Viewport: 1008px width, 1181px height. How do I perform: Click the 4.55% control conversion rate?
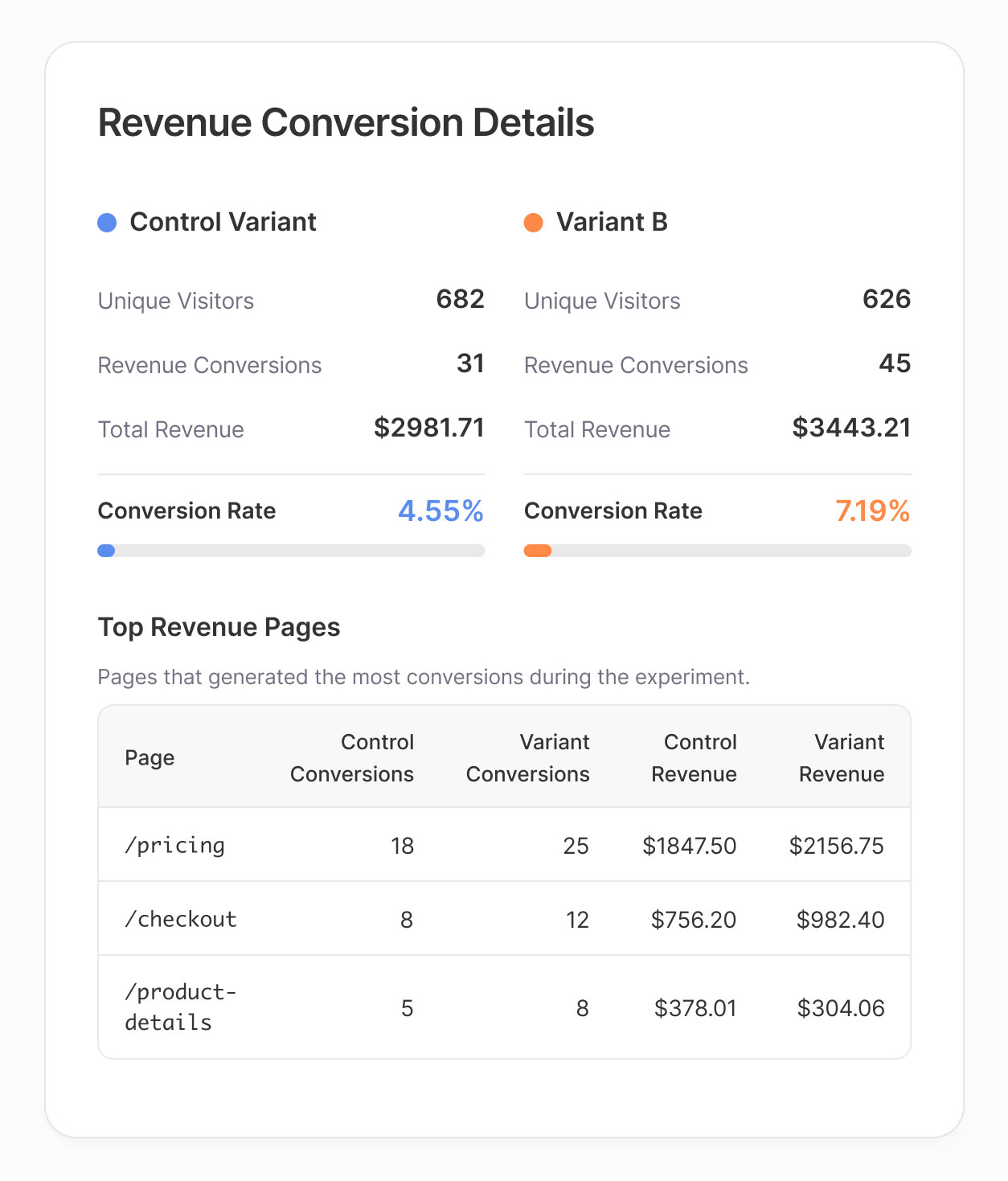[440, 511]
